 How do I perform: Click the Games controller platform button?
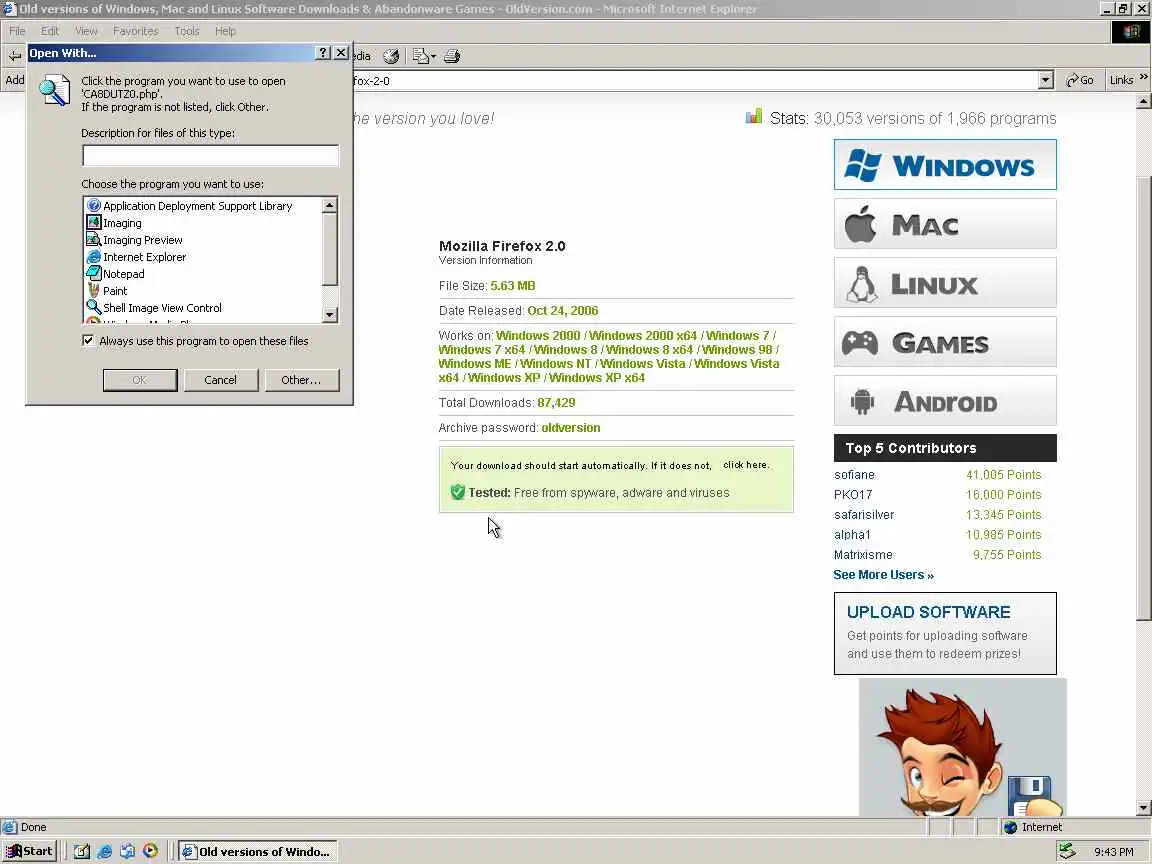945,342
